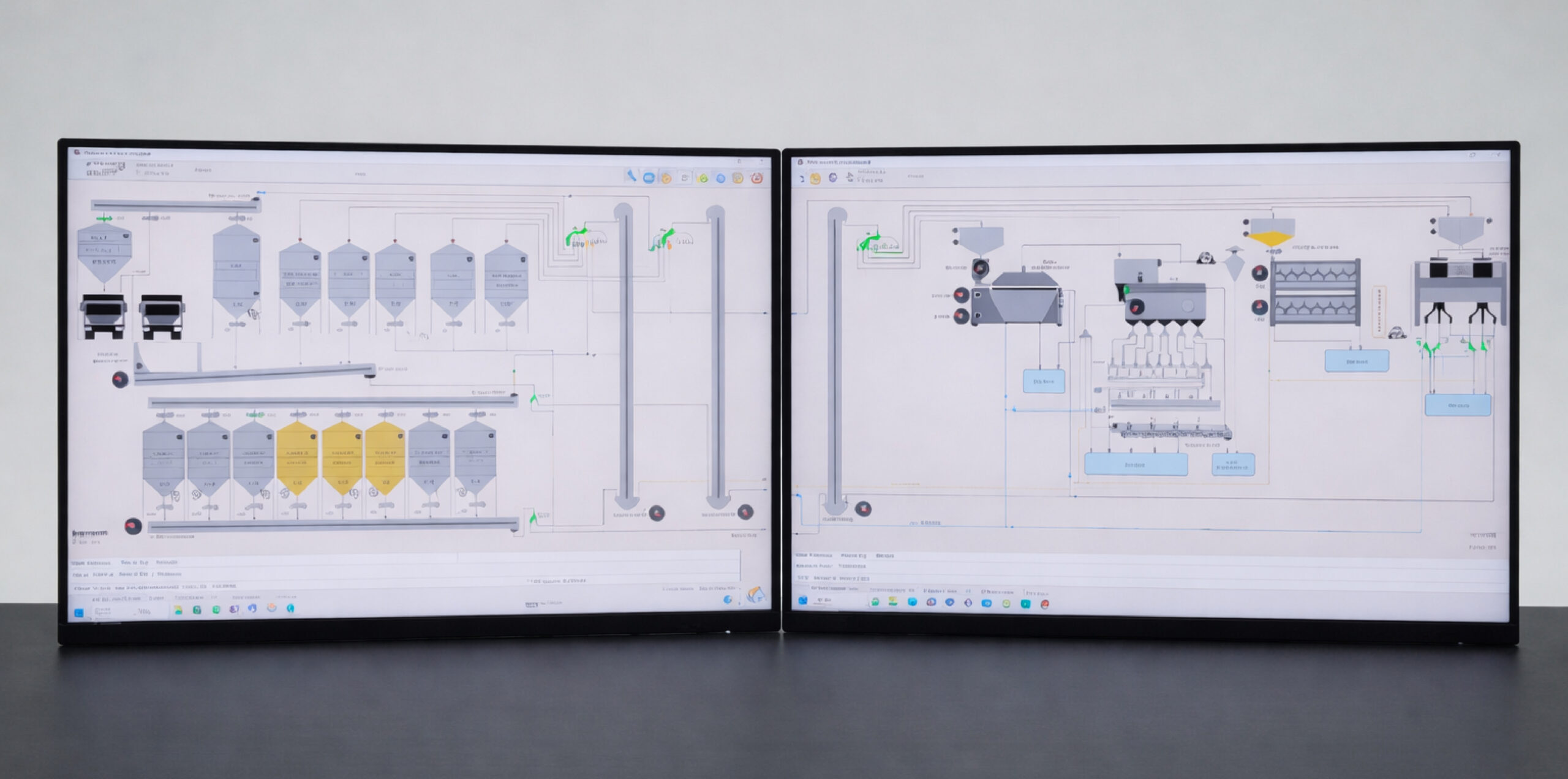Click motor icon at first tall elevator base
Viewport: 1568px width, 779px height.
point(657,513)
